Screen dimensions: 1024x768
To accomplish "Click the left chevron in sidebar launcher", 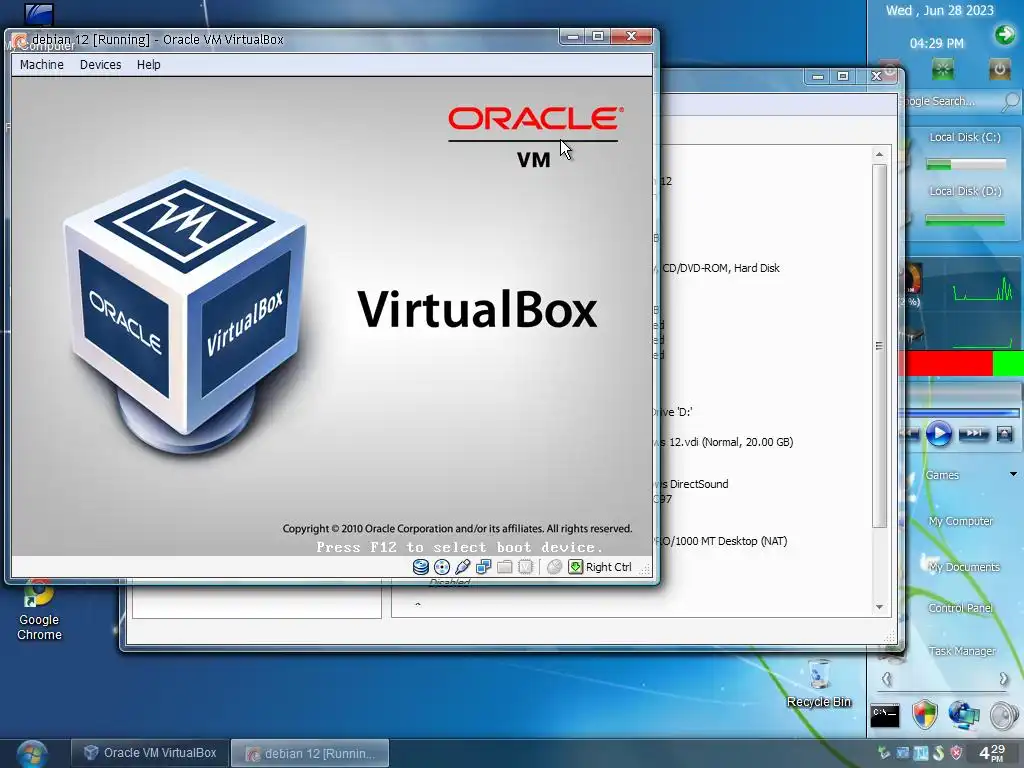I will [886, 680].
